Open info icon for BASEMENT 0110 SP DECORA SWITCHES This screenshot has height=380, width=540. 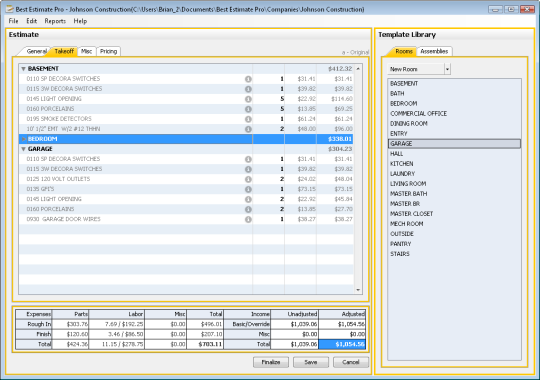coord(248,79)
